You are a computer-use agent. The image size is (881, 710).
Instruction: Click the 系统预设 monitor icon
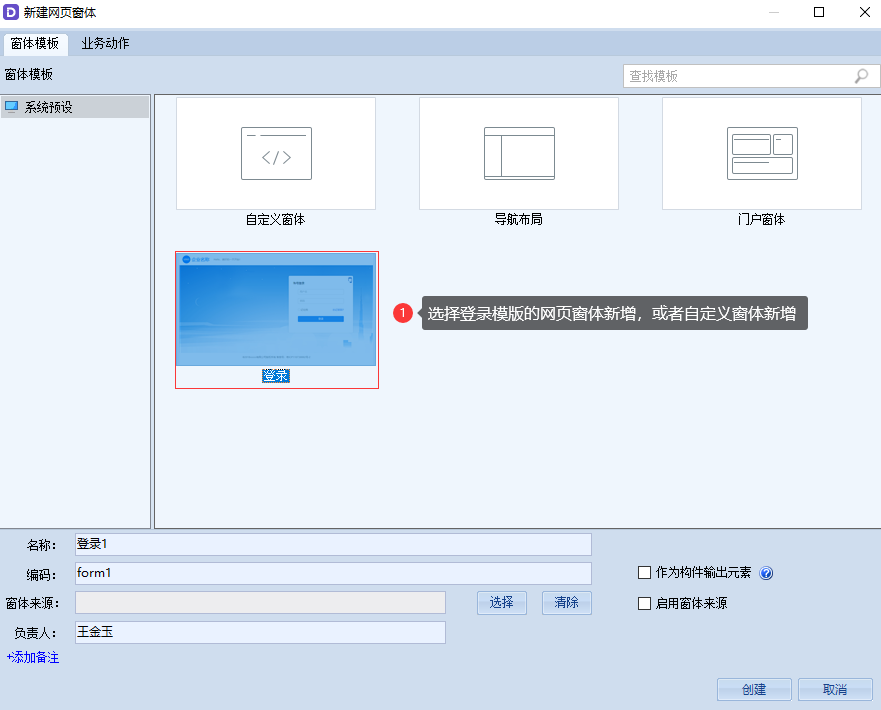[12, 107]
